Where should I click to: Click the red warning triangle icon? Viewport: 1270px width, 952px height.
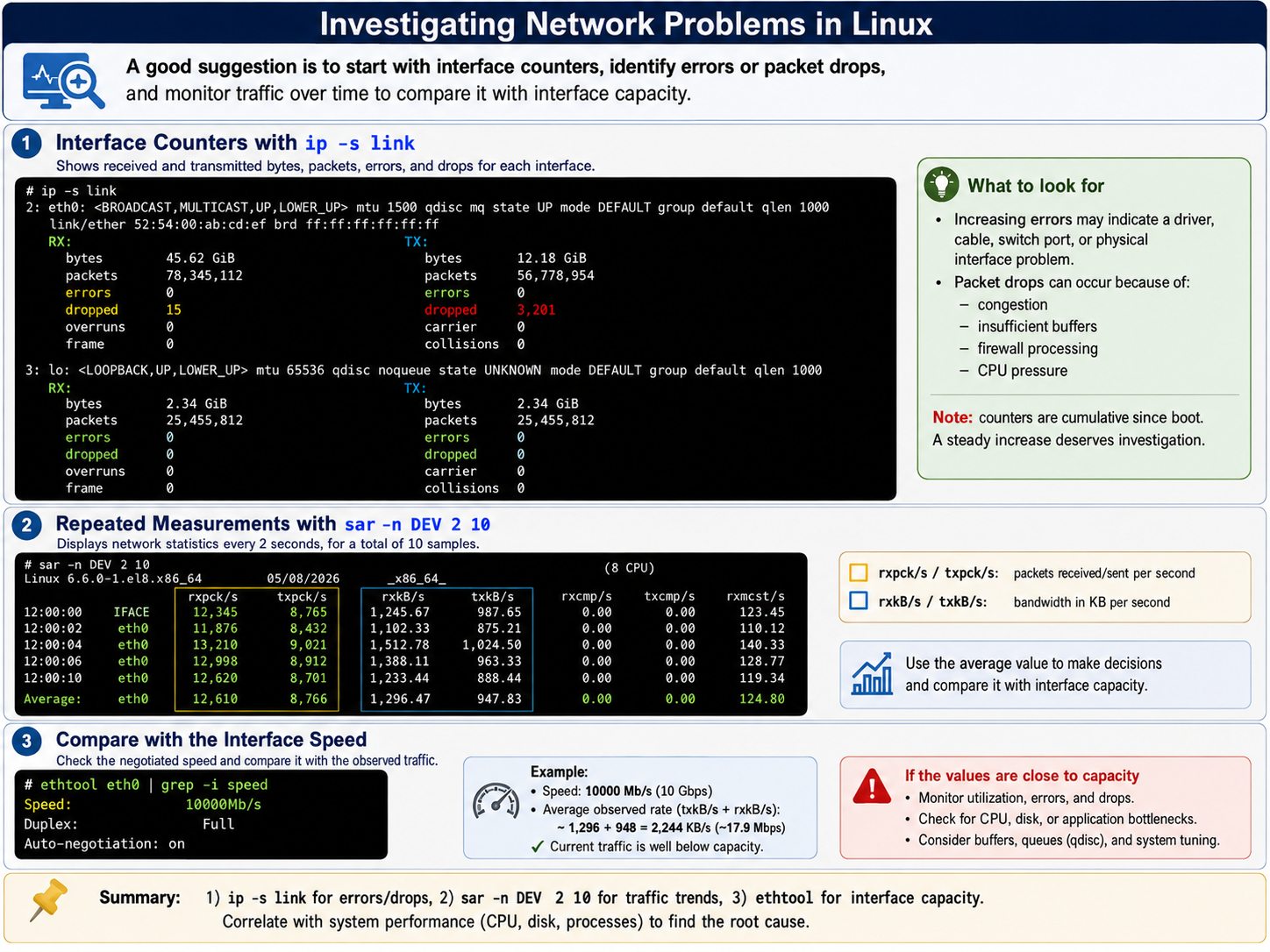872,786
